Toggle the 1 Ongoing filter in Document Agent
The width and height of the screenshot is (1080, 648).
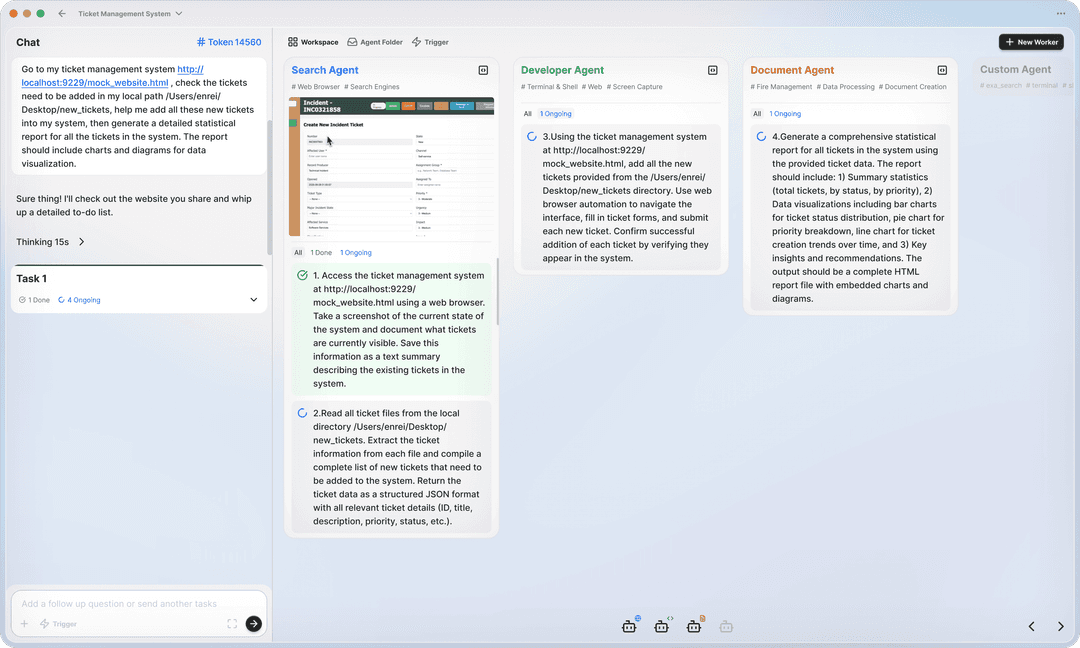[x=785, y=113]
